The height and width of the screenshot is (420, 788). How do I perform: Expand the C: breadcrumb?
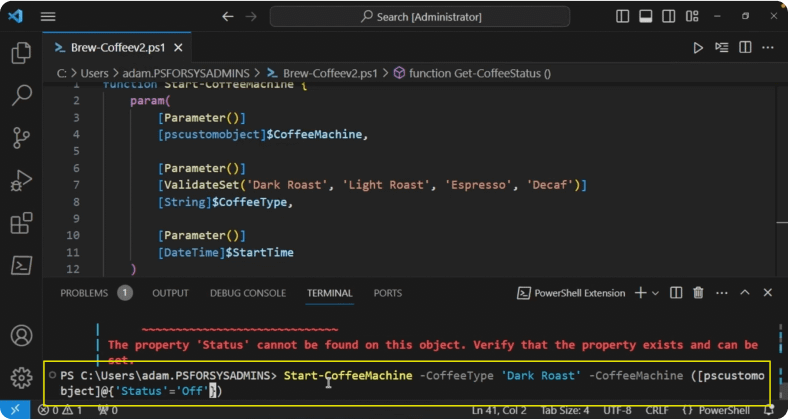point(61,73)
